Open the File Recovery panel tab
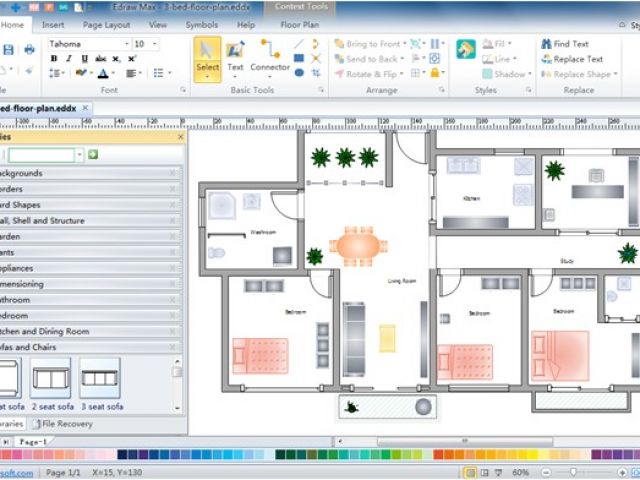The width and height of the screenshot is (640, 480). (x=66, y=424)
